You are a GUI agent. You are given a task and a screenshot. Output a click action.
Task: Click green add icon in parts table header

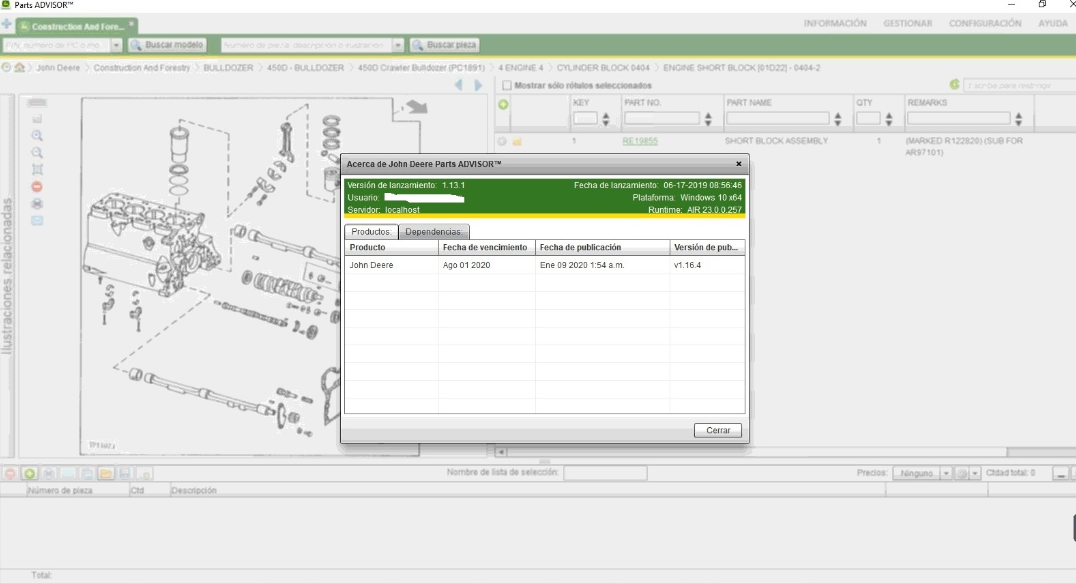click(503, 104)
